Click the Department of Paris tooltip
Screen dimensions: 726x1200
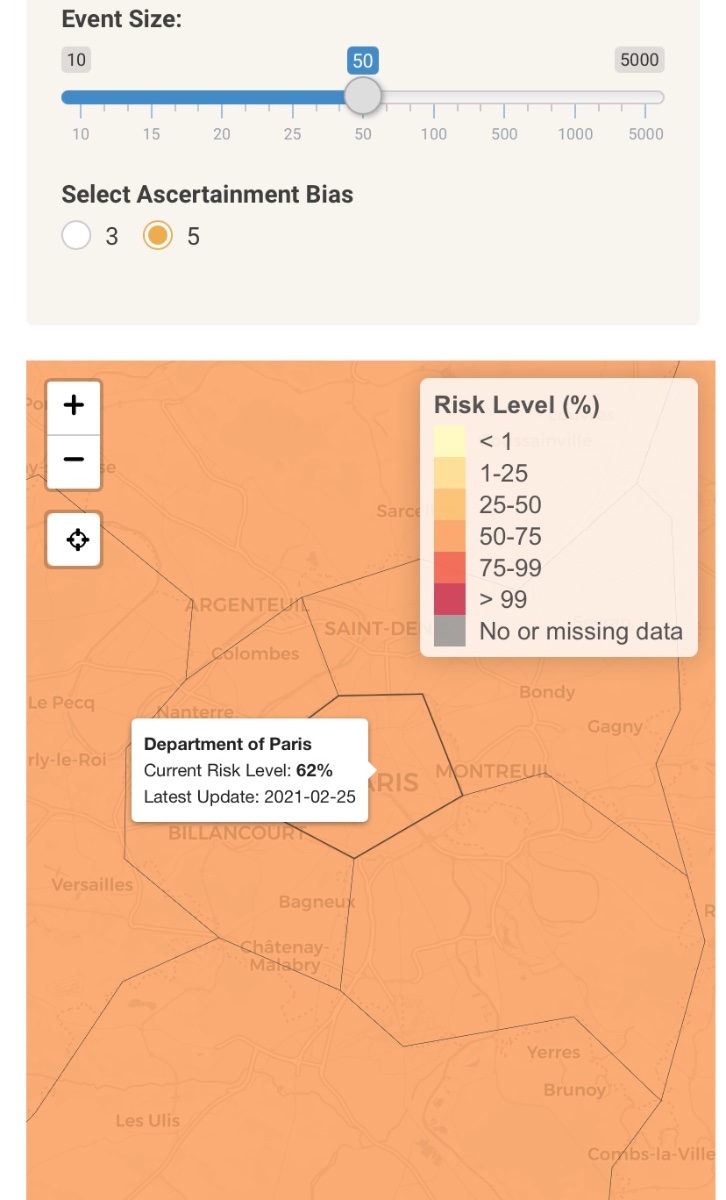point(250,771)
